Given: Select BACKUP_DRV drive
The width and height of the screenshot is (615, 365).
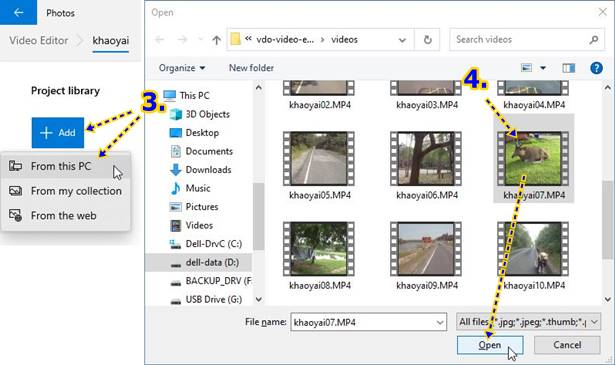Looking at the screenshot, I should pos(218,281).
